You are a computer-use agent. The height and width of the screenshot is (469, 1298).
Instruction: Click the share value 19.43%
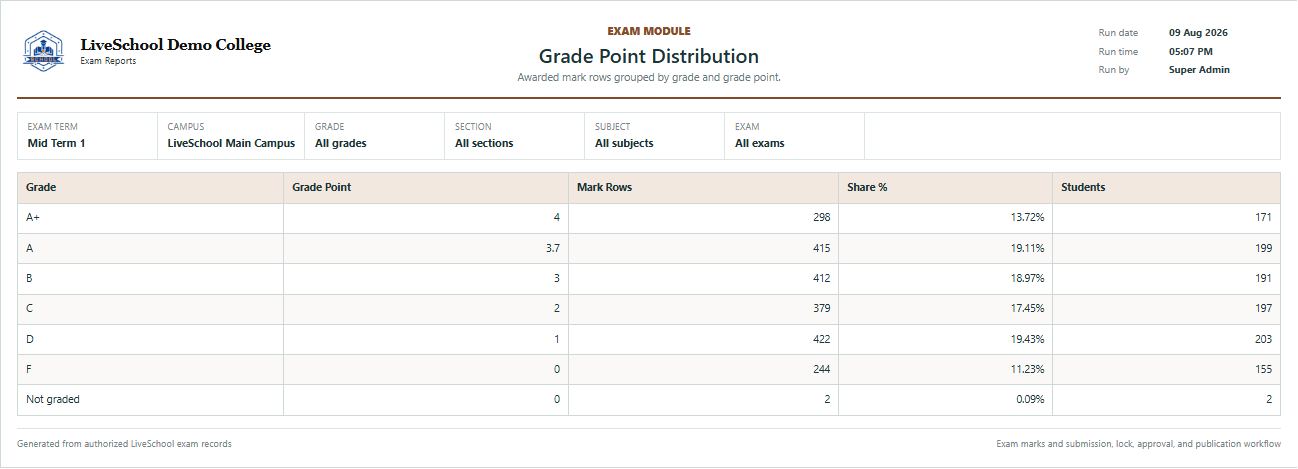click(x=1027, y=339)
